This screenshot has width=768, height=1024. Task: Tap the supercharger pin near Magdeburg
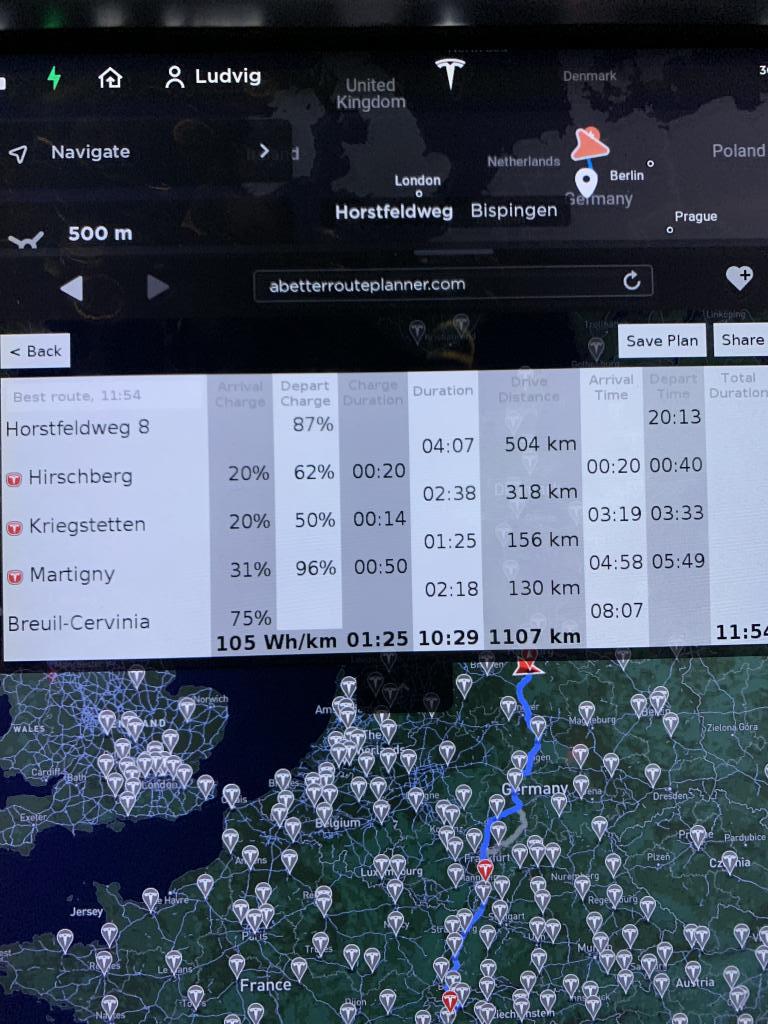coord(586,712)
